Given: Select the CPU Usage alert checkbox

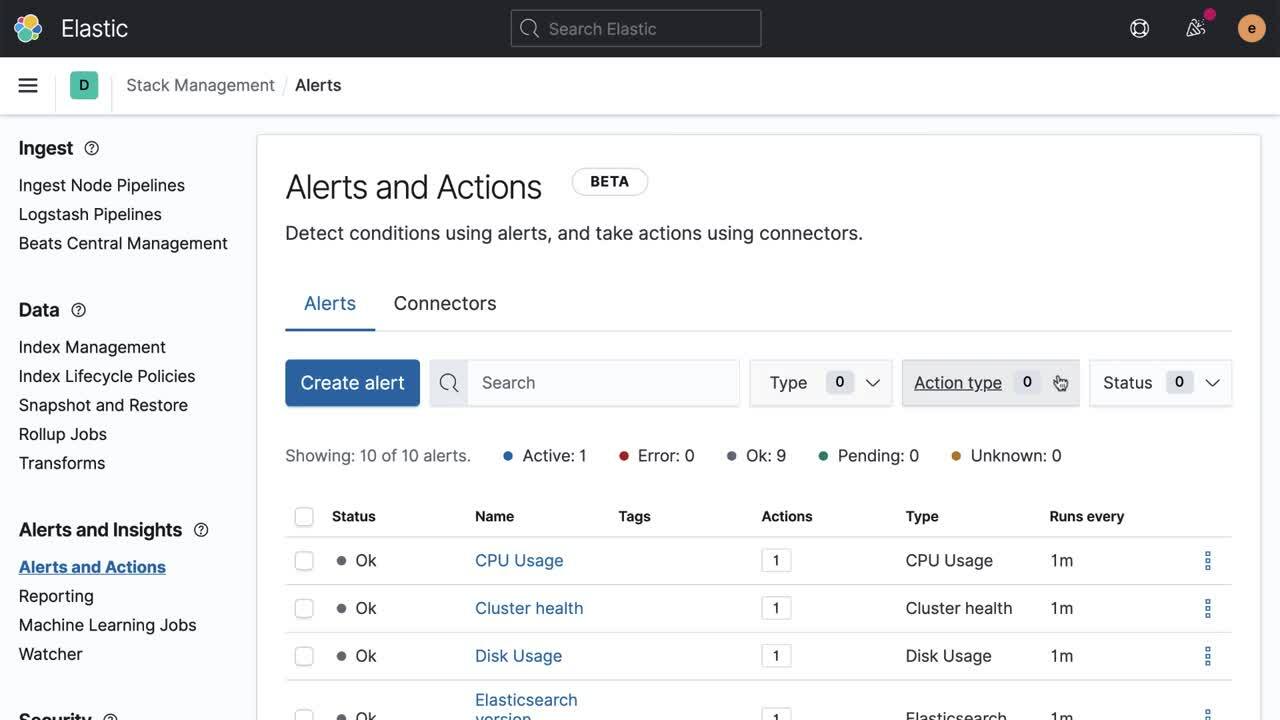Looking at the screenshot, I should click(304, 561).
